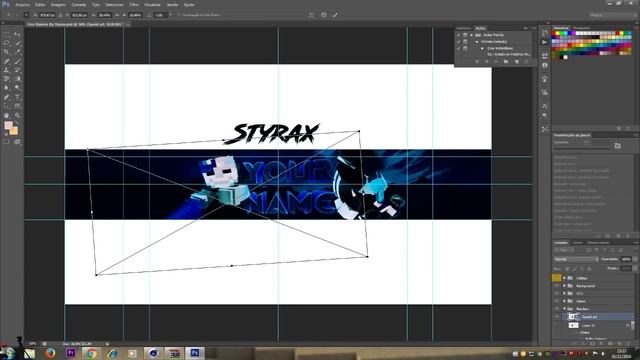This screenshot has width=640, height=360.
Task: Select the Horizontal Type tool
Action: click(x=17, y=97)
